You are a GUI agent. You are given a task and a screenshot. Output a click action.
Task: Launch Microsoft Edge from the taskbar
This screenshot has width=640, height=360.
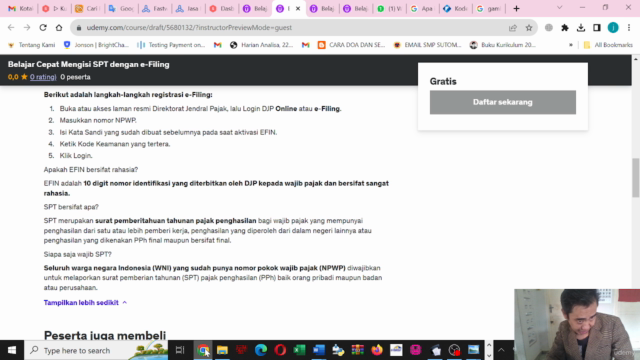click(x=261, y=350)
